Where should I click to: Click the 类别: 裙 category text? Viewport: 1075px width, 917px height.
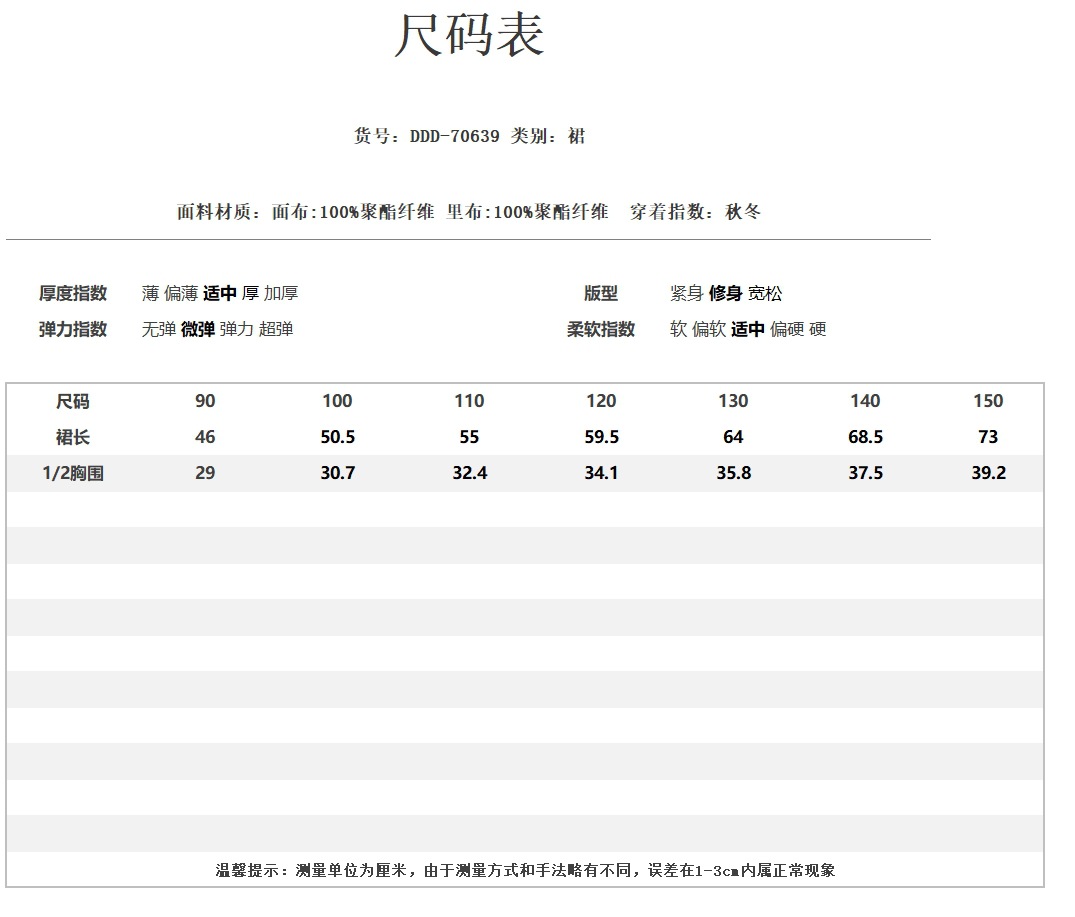(548, 136)
